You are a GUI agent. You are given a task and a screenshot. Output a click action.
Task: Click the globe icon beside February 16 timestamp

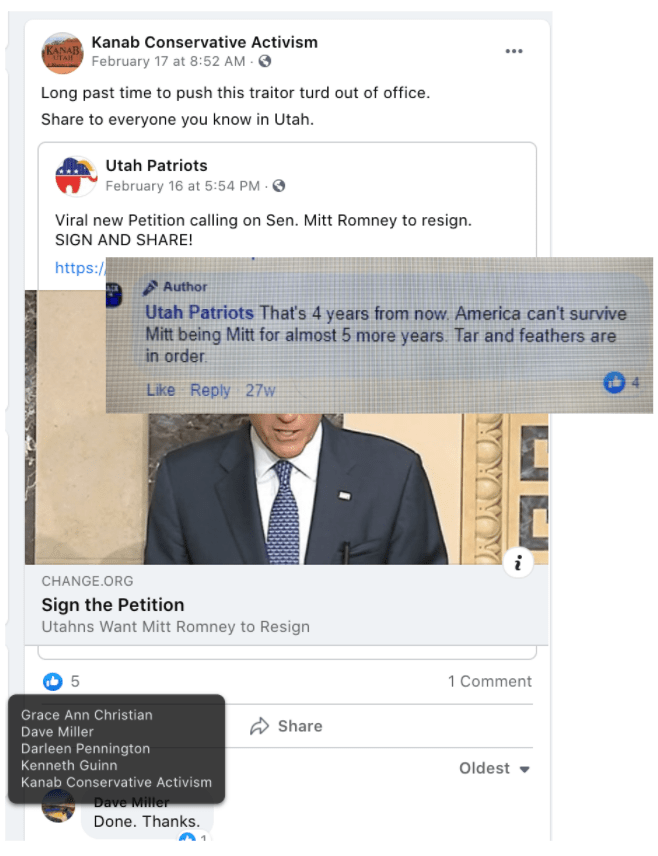point(279,186)
